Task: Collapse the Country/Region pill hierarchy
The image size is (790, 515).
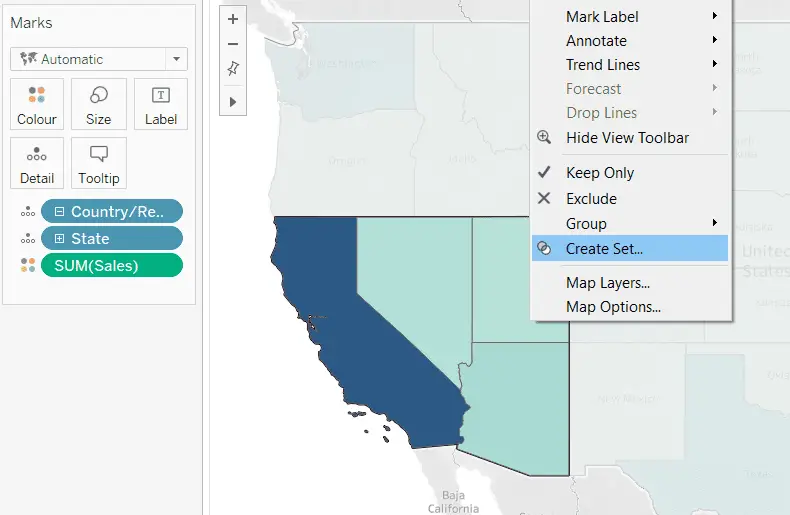Action: [x=59, y=212]
